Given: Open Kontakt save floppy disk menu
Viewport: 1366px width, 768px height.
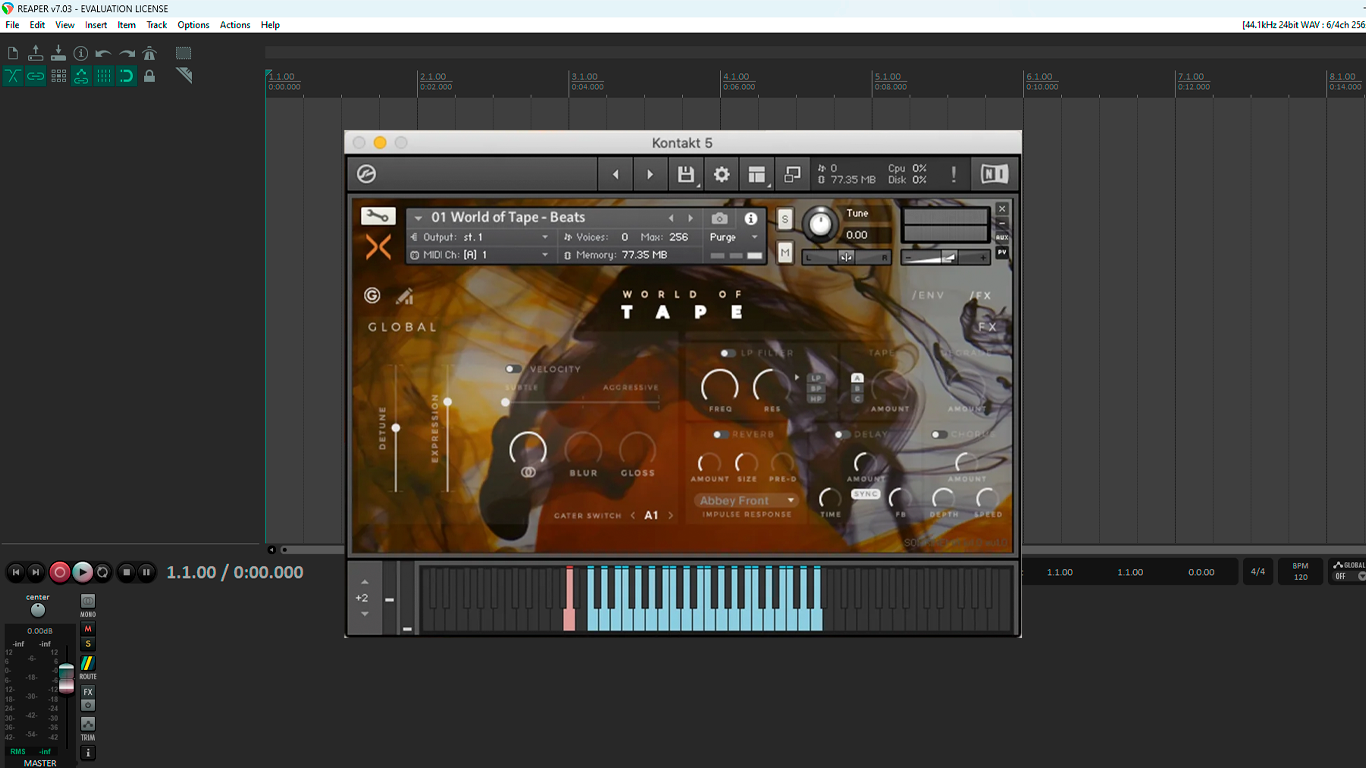Looking at the screenshot, I should coord(686,175).
